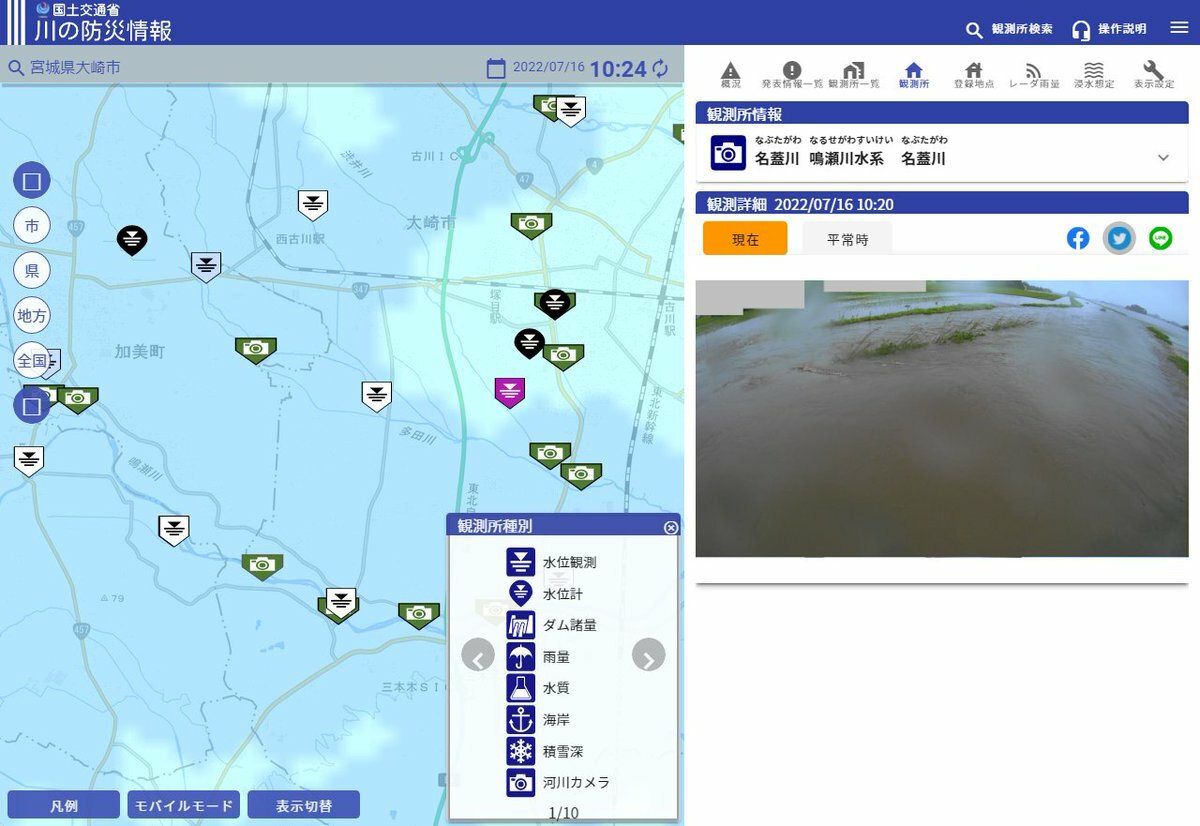Share on Facebook
Viewport: 1200px width, 826px height.
click(x=1078, y=238)
